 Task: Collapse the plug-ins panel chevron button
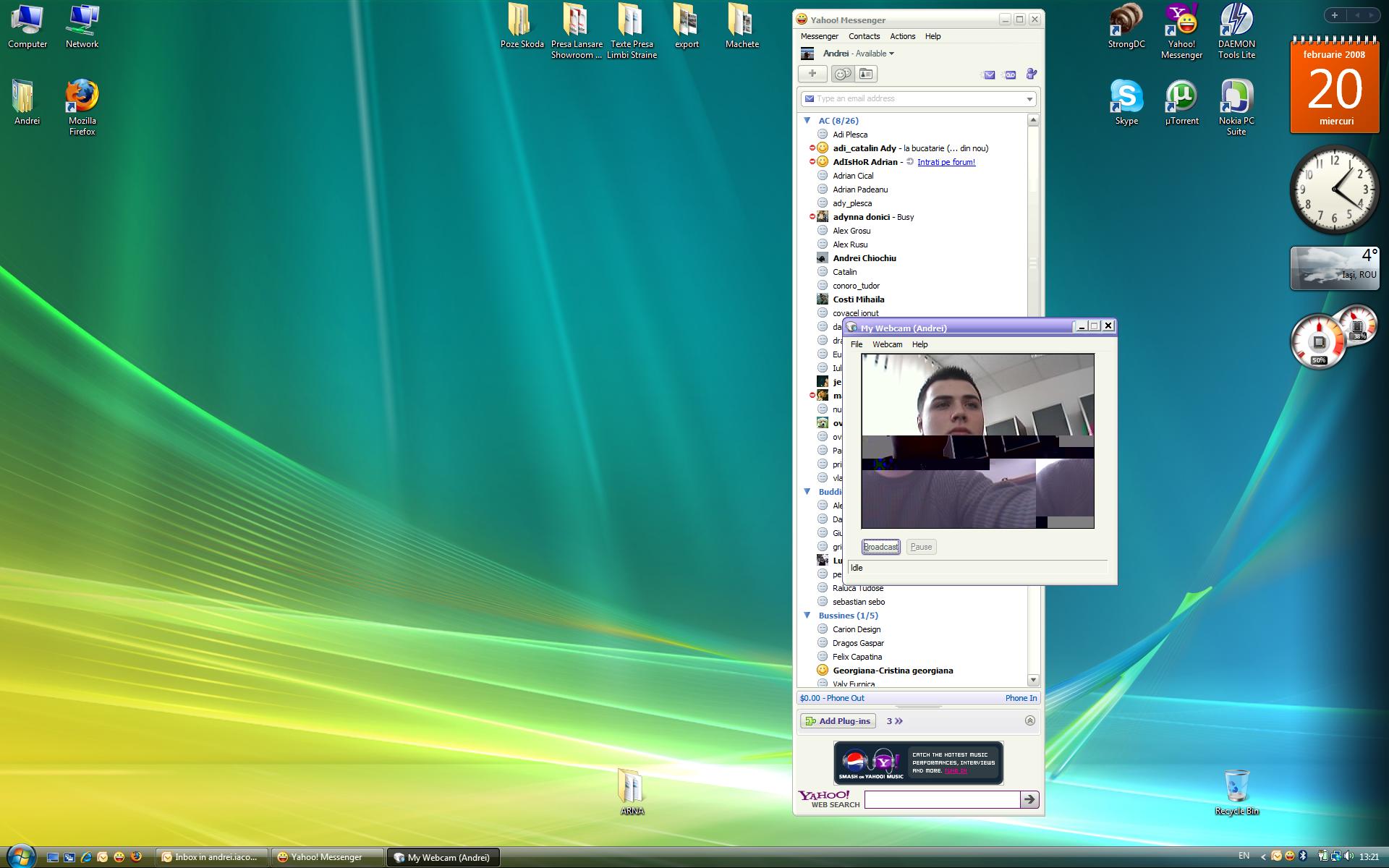pos(1030,720)
